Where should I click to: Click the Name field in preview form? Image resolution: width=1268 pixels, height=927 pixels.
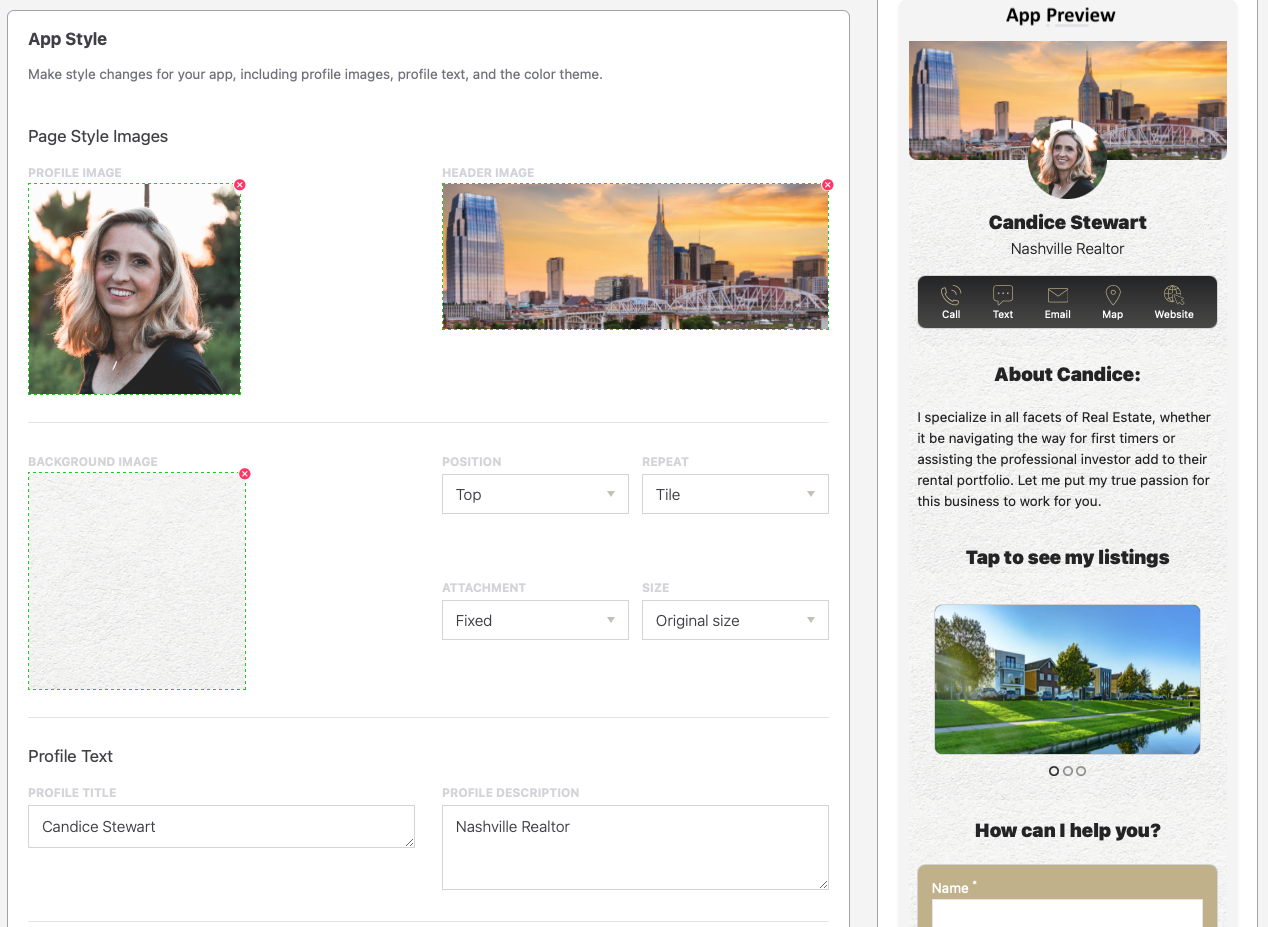click(x=1067, y=912)
